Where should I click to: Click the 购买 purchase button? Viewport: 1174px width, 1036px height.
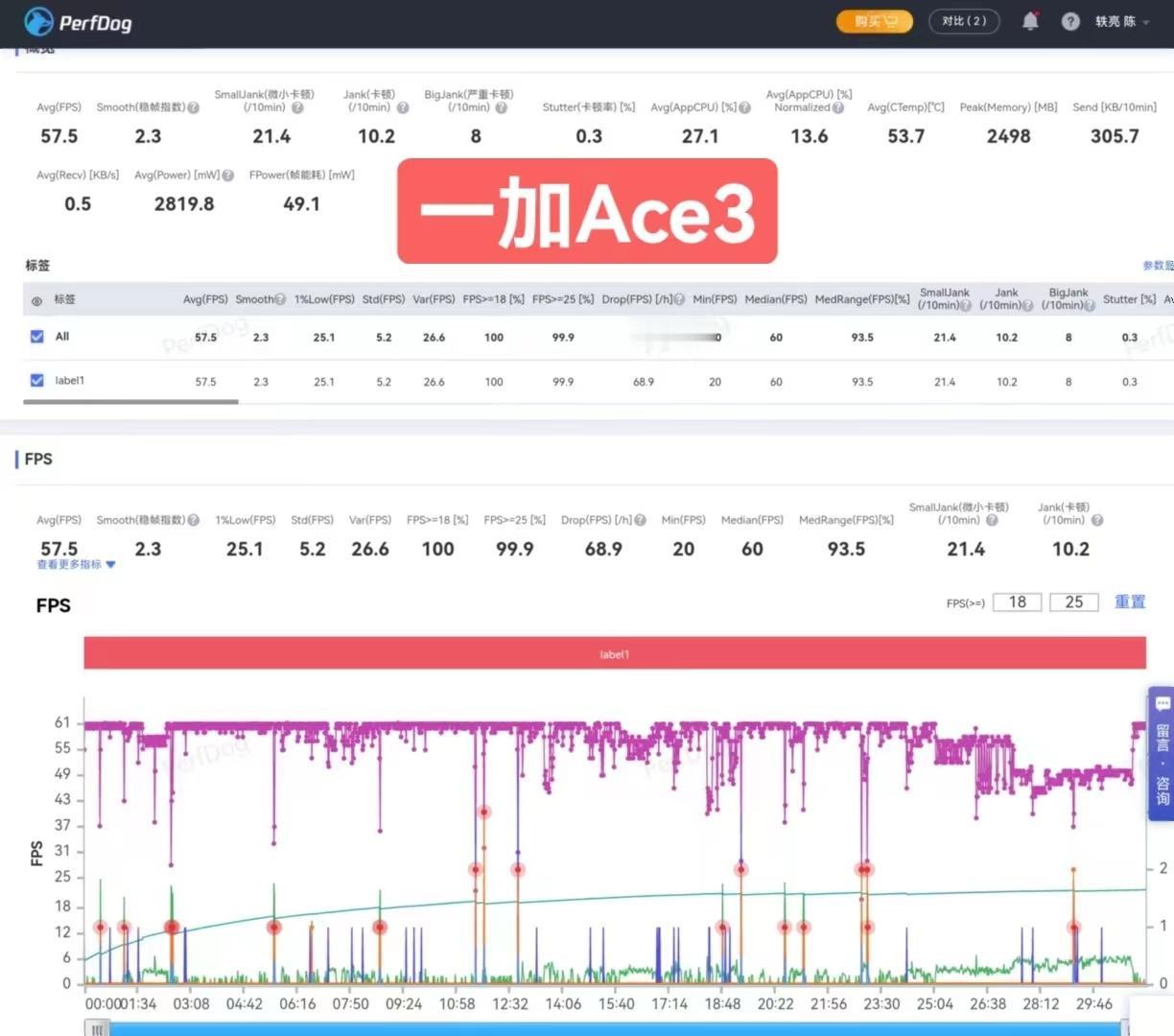pyautogui.click(x=874, y=21)
